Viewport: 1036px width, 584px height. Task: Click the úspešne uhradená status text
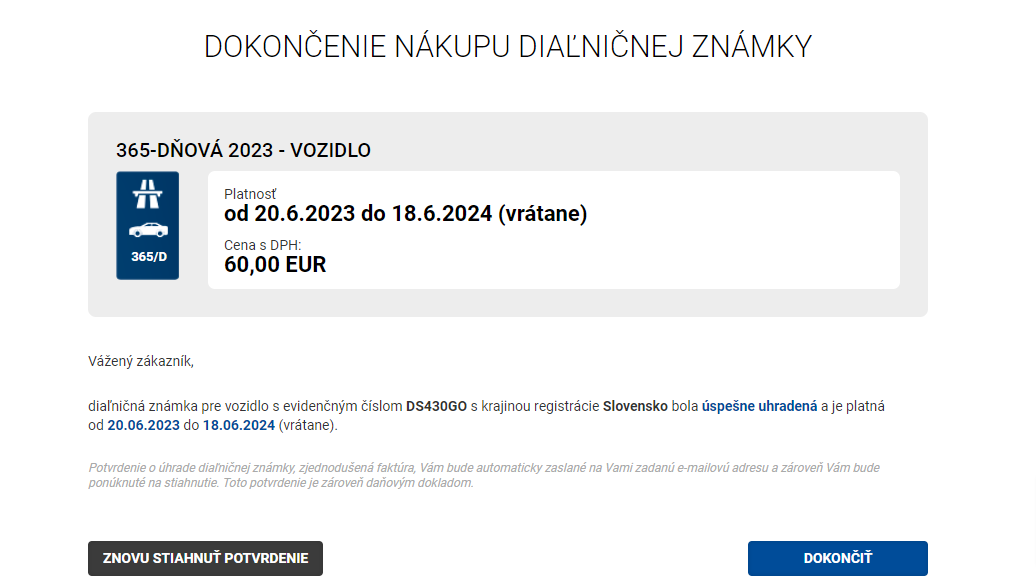pos(759,406)
